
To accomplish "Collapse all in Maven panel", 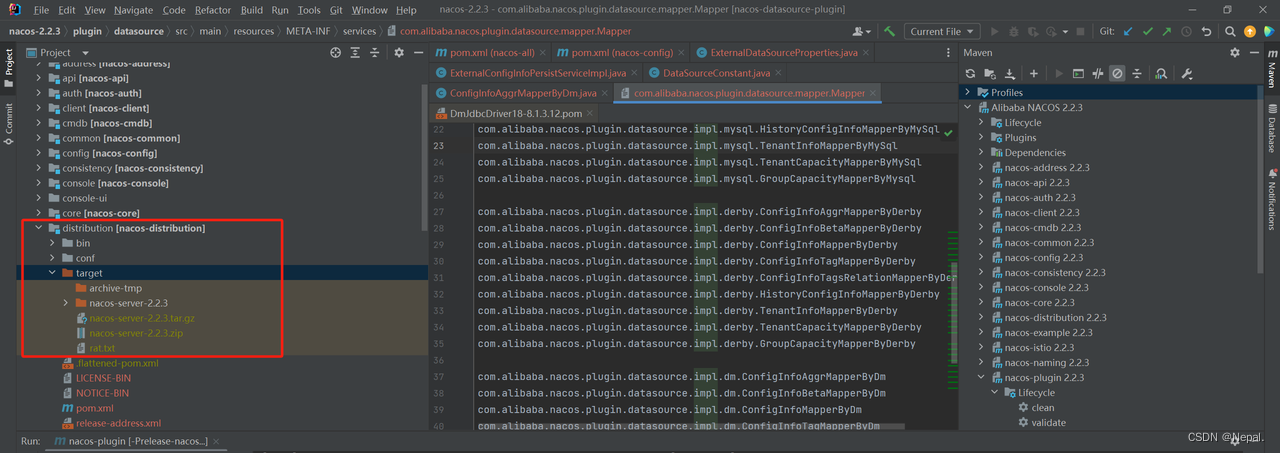I will click(1137, 73).
